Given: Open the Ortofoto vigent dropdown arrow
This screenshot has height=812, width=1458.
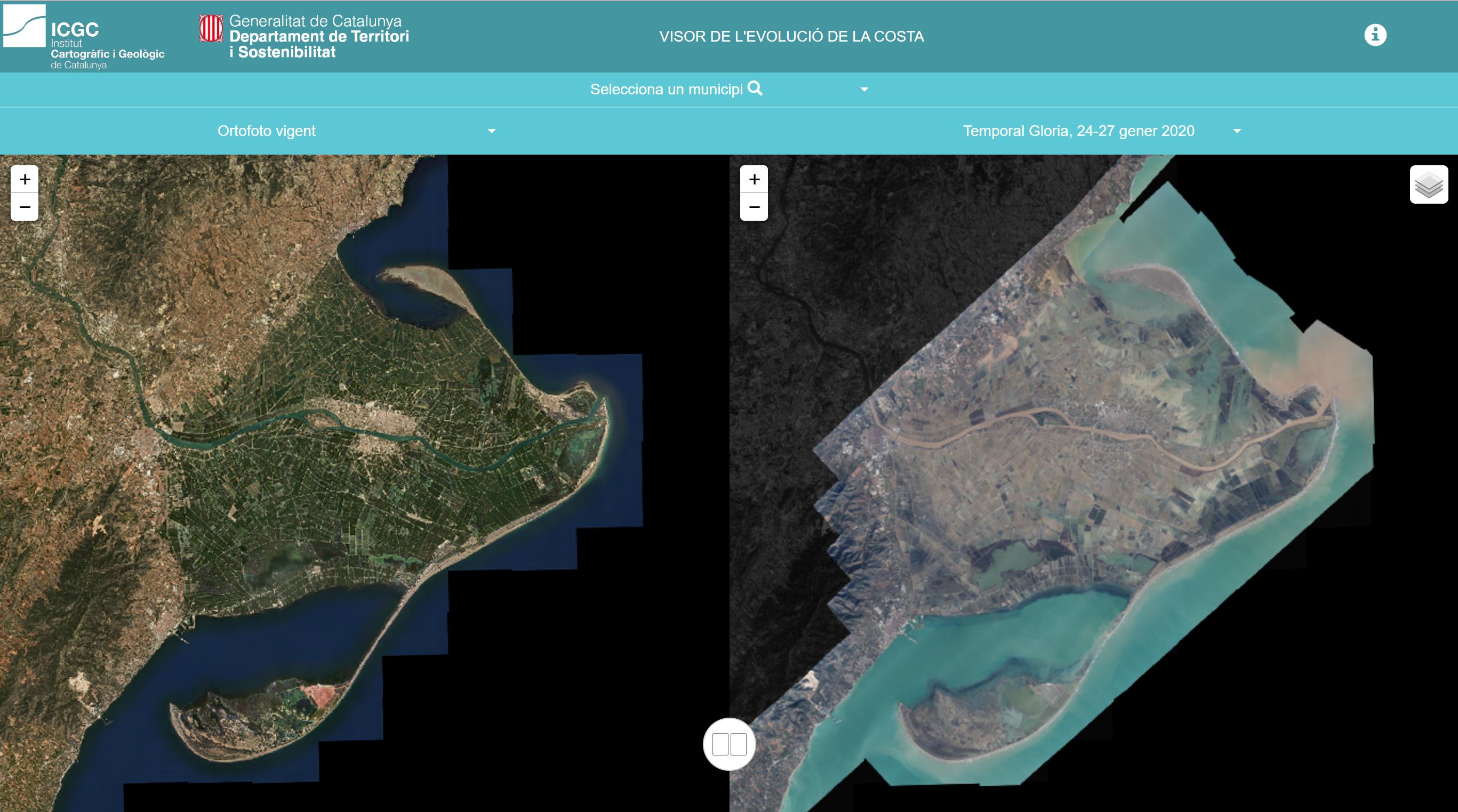Looking at the screenshot, I should [491, 131].
